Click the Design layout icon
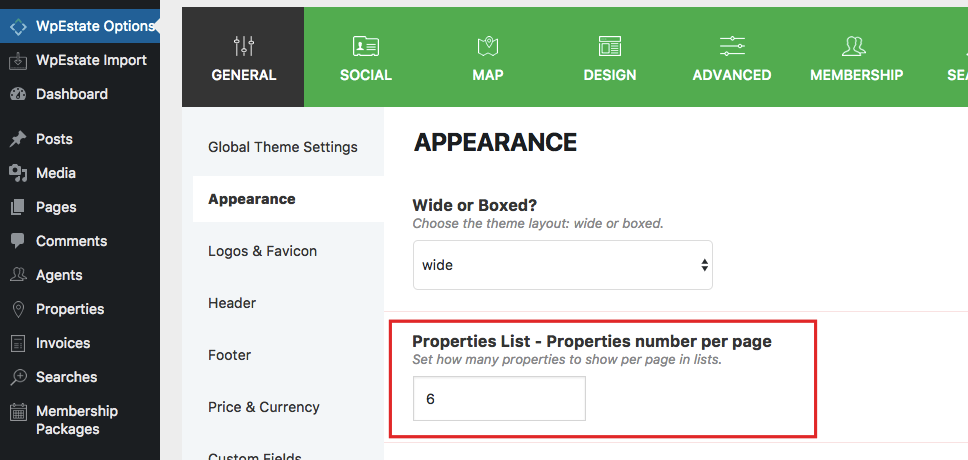Image resolution: width=968 pixels, height=460 pixels. [x=610, y=46]
